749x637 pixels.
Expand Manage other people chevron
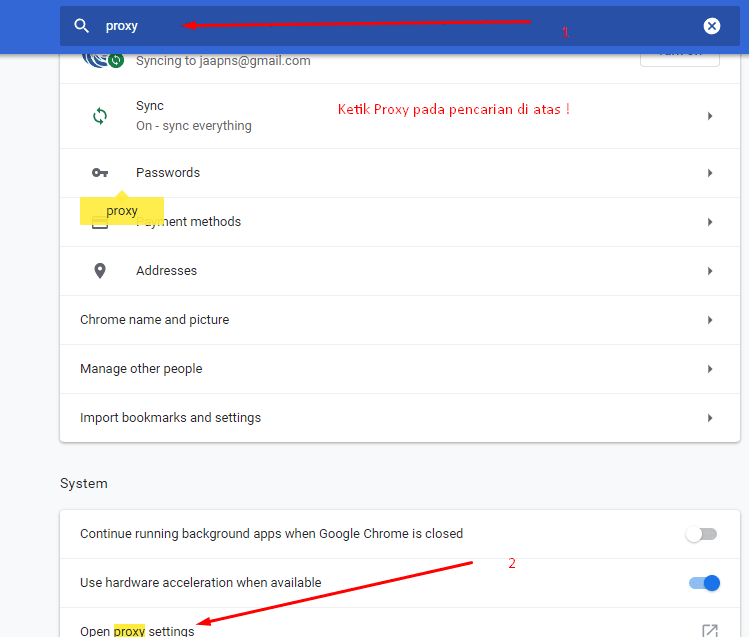coord(710,369)
